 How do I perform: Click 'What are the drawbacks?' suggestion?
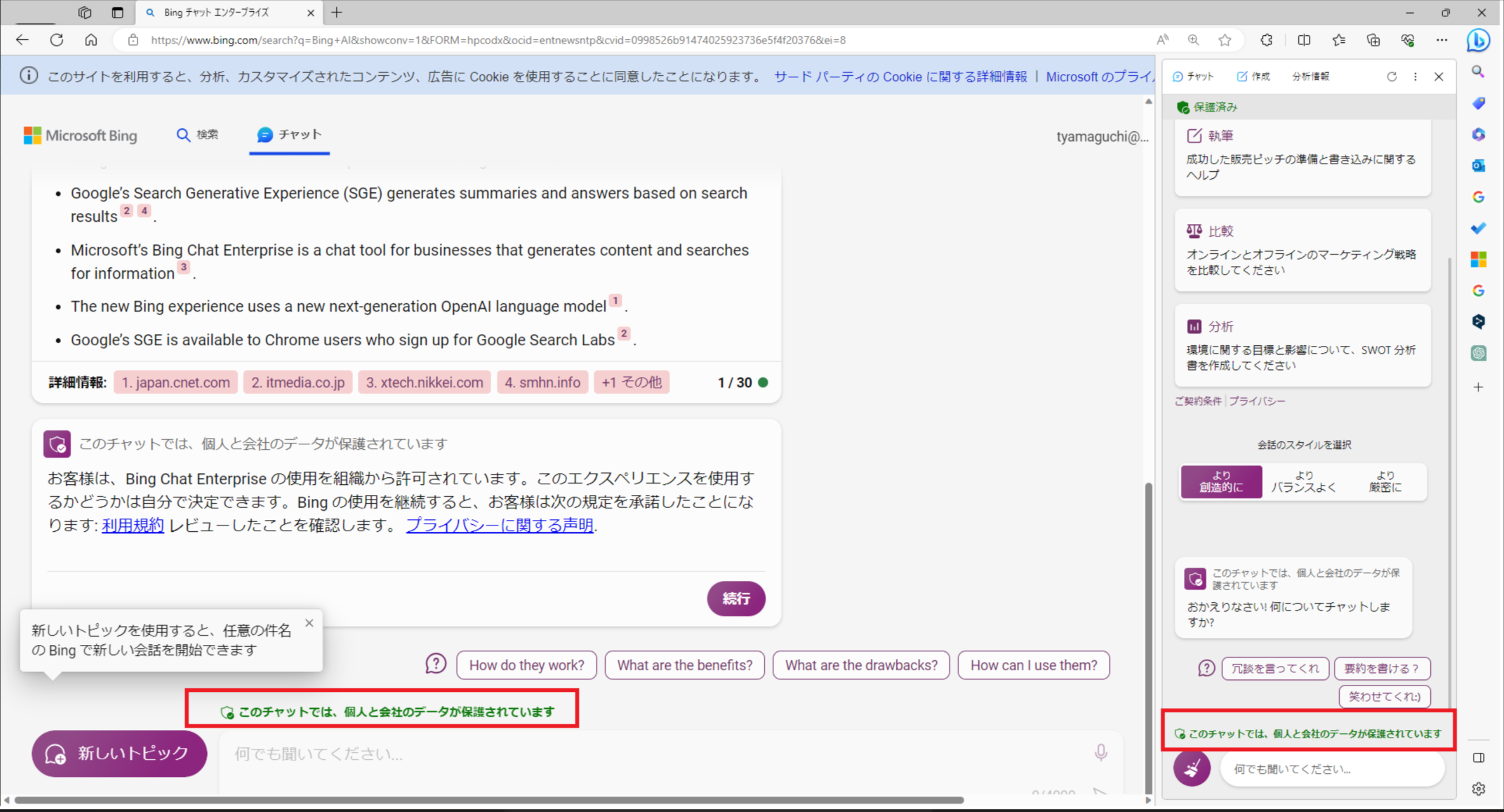[861, 665]
